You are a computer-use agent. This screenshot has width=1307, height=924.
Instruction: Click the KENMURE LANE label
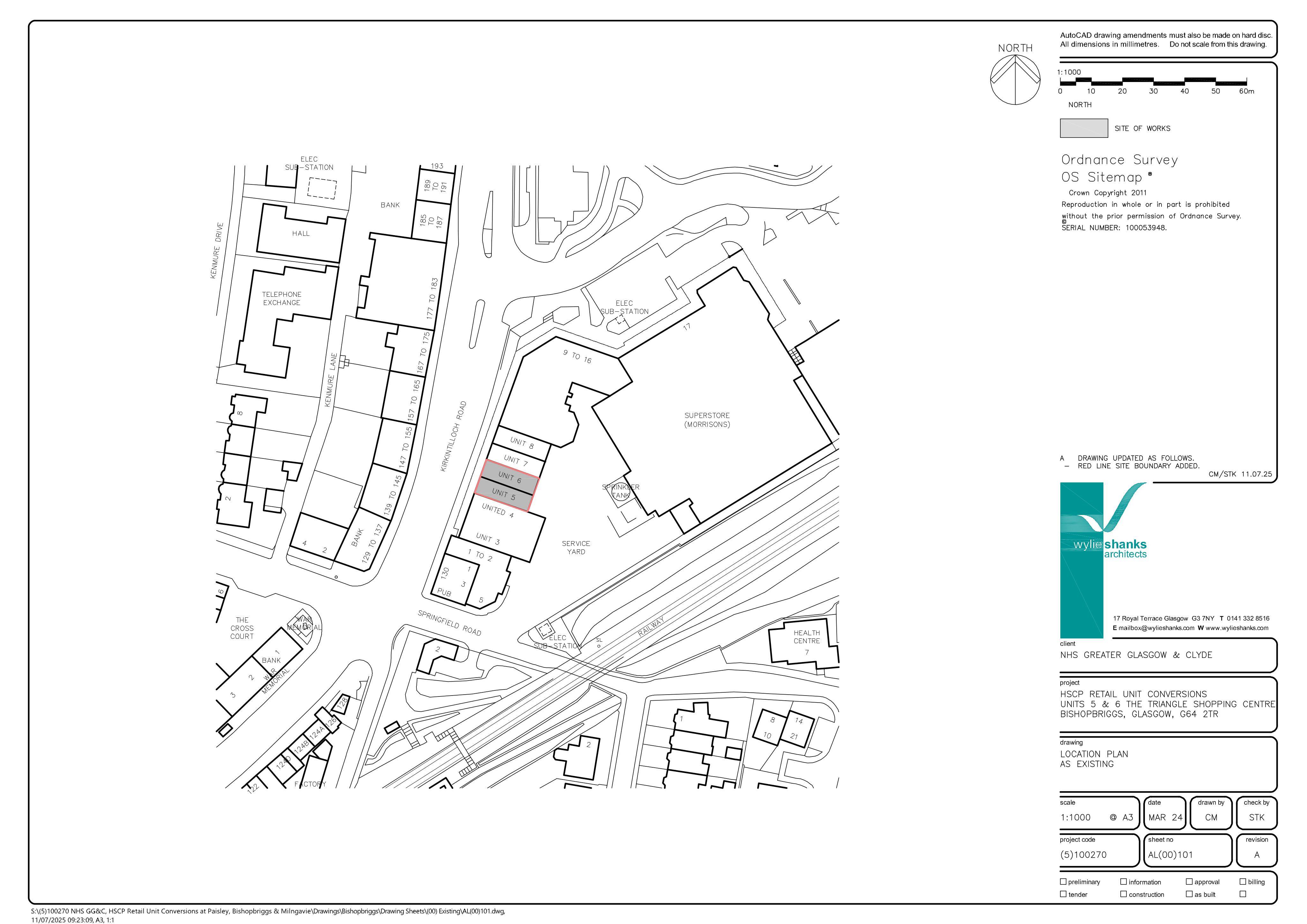[x=331, y=380]
